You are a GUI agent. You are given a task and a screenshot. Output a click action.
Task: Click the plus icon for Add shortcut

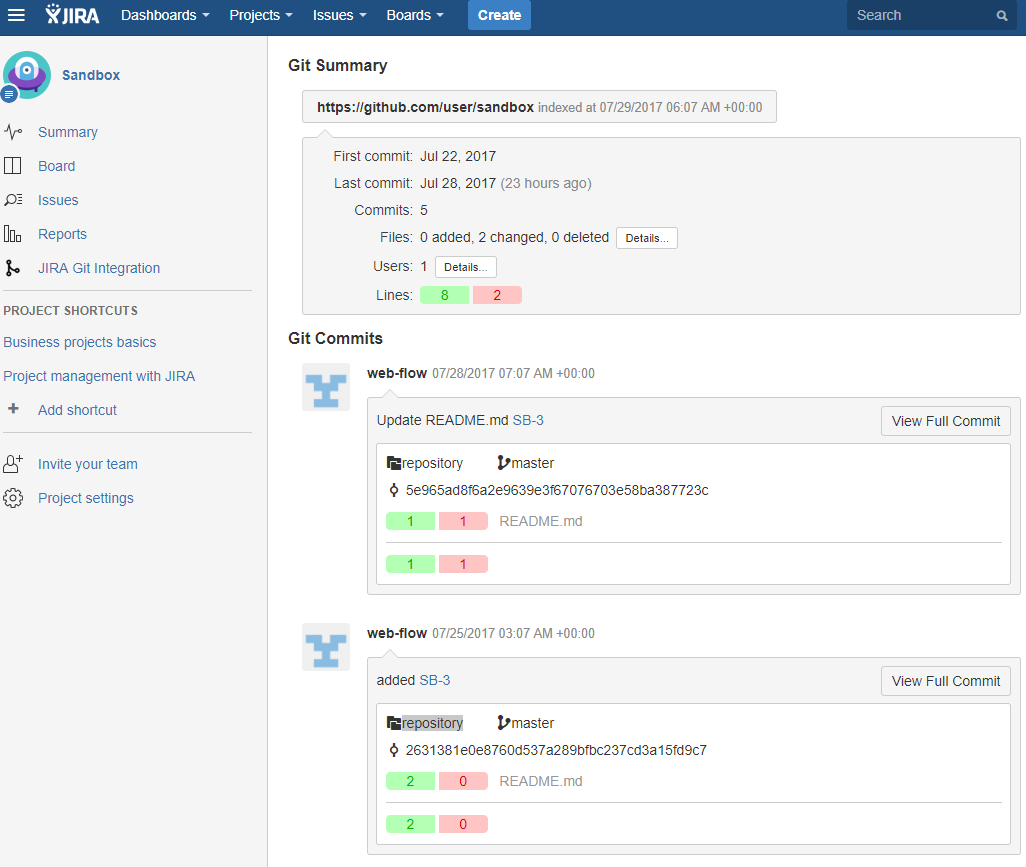pos(13,409)
